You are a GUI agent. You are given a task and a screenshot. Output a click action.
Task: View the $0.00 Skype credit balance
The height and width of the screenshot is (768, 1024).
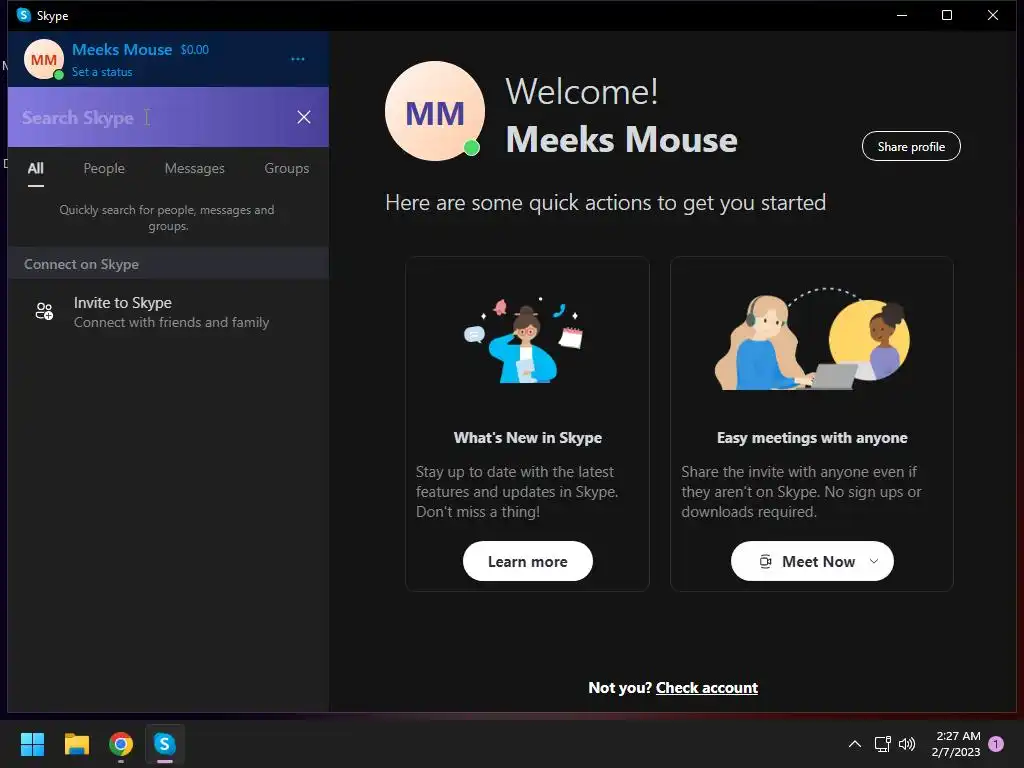(195, 50)
